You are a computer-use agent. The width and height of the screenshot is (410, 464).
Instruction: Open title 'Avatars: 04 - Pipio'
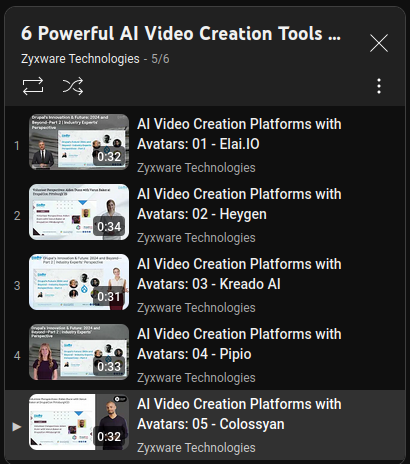pyautogui.click(x=194, y=354)
